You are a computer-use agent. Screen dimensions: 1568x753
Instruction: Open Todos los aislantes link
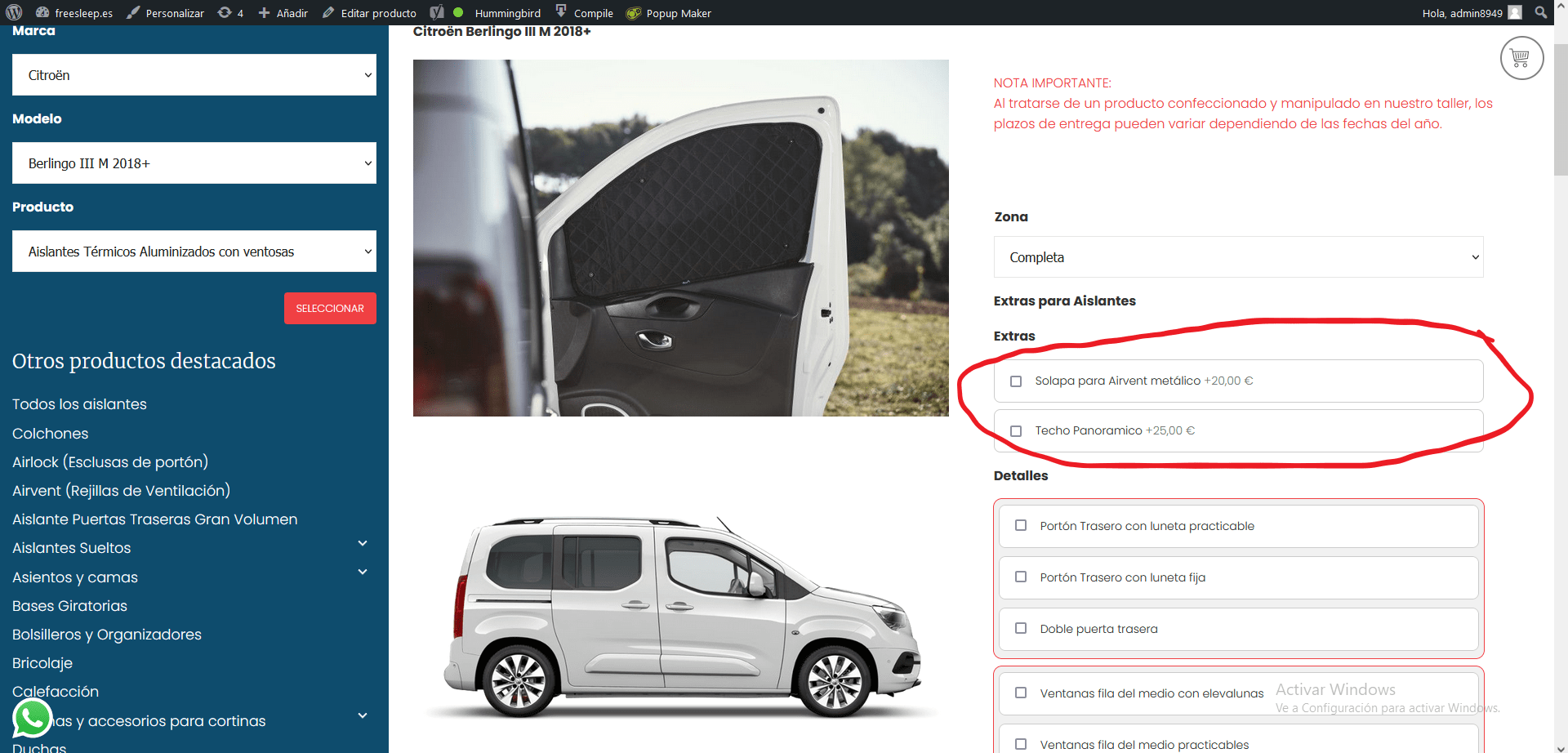79,404
